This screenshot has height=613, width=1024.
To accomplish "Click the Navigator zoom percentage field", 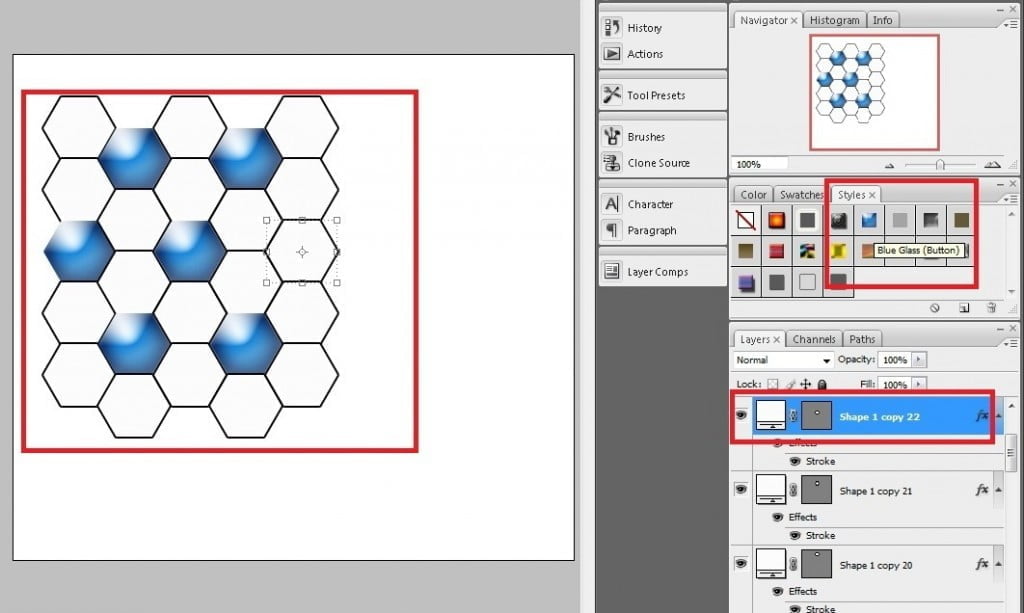I will click(x=760, y=164).
